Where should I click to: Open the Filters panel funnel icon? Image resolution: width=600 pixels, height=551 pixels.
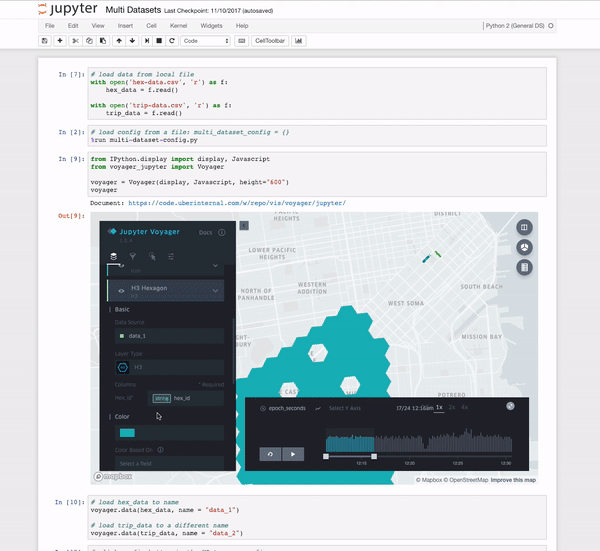pyautogui.click(x=132, y=256)
